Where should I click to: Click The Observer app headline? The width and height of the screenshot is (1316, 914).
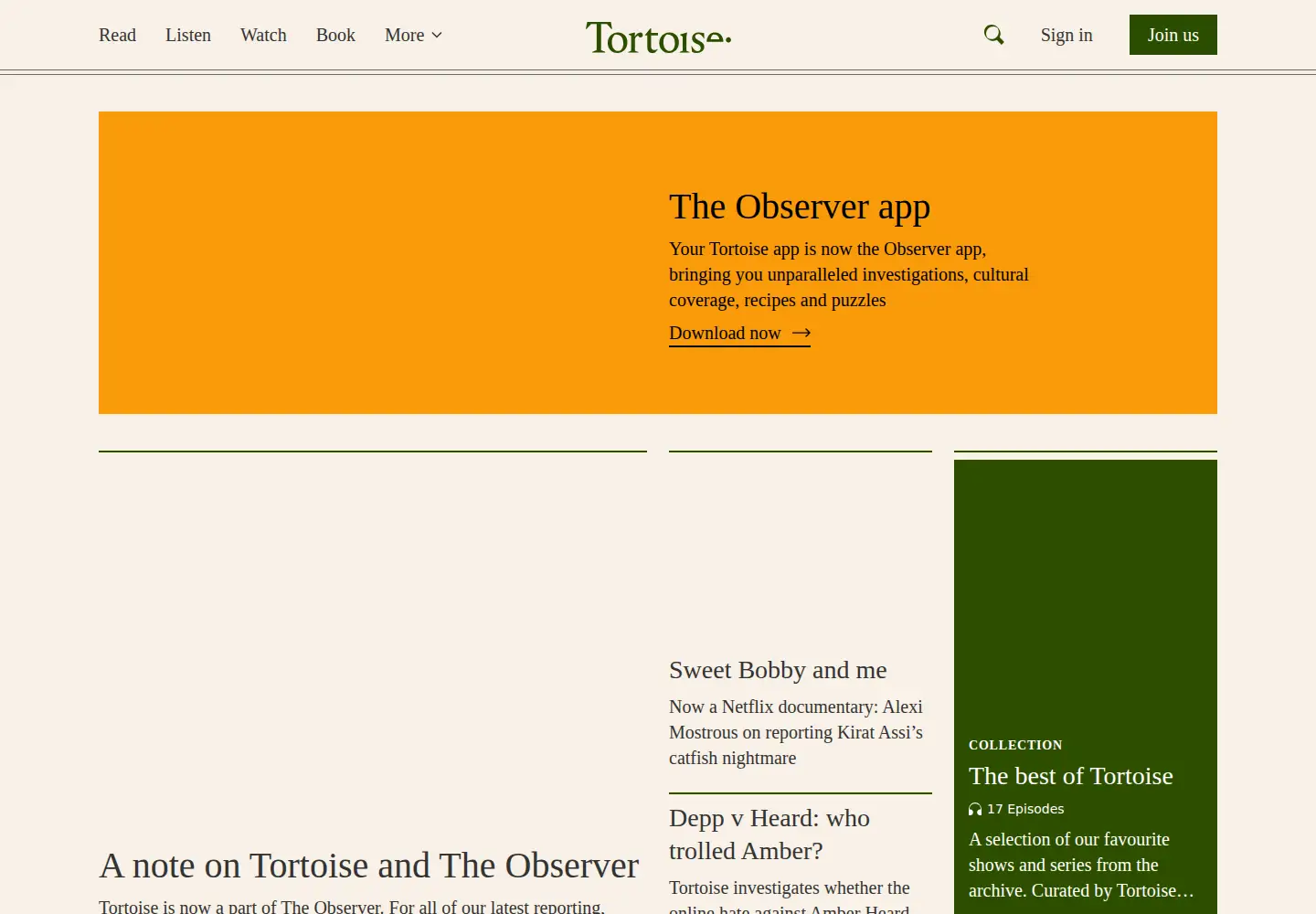[x=800, y=207]
